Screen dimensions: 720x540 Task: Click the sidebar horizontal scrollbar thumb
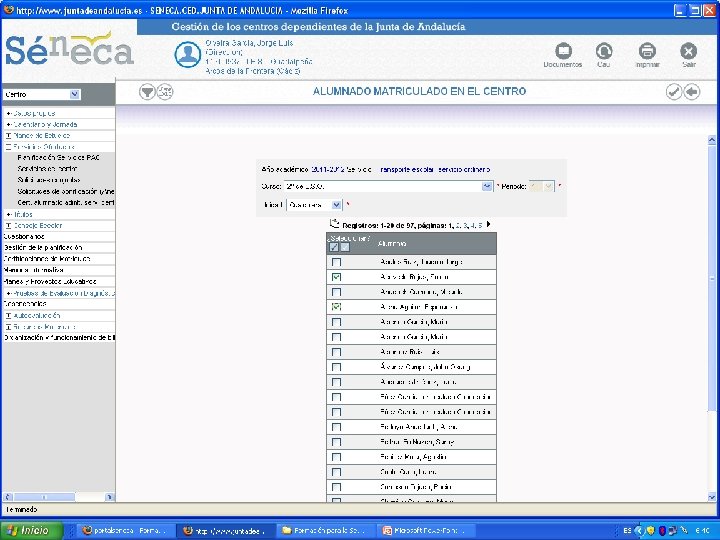point(44,497)
